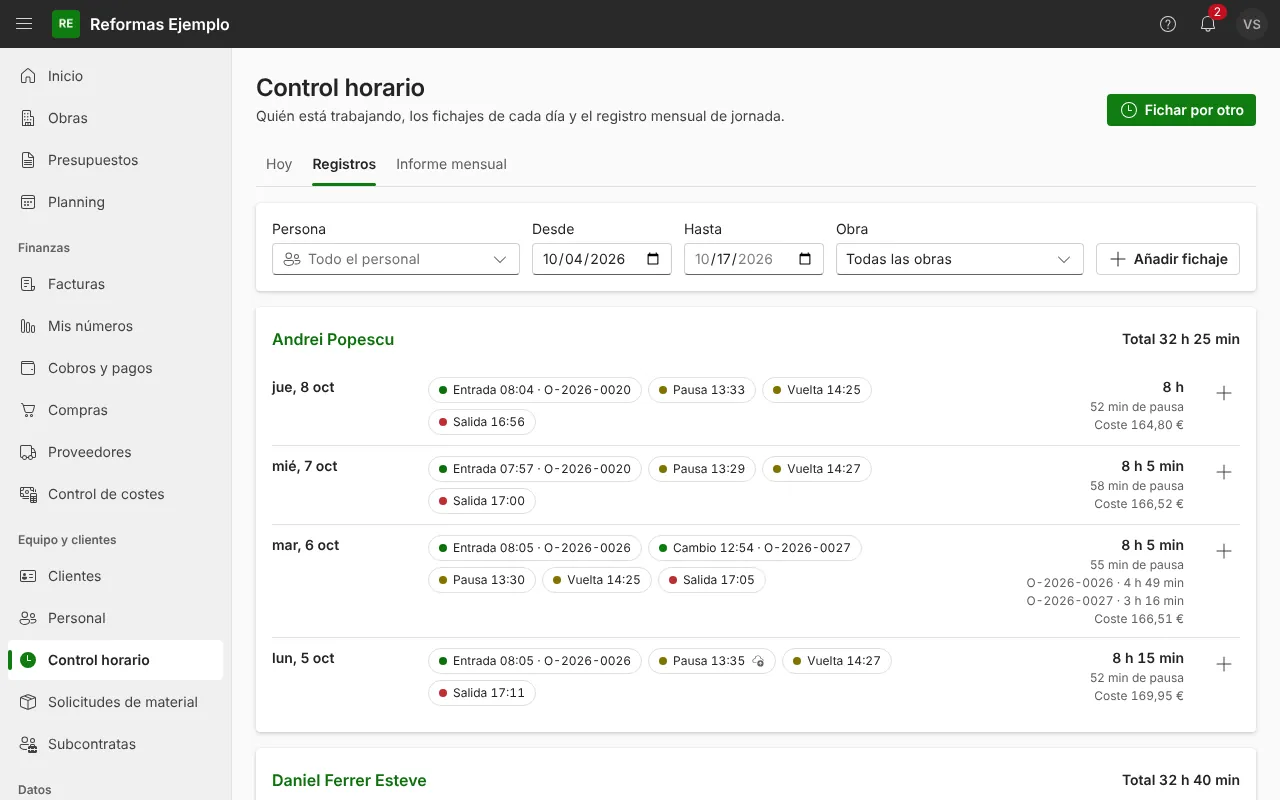Click the Cobros y pagos wallet icon

(28, 368)
